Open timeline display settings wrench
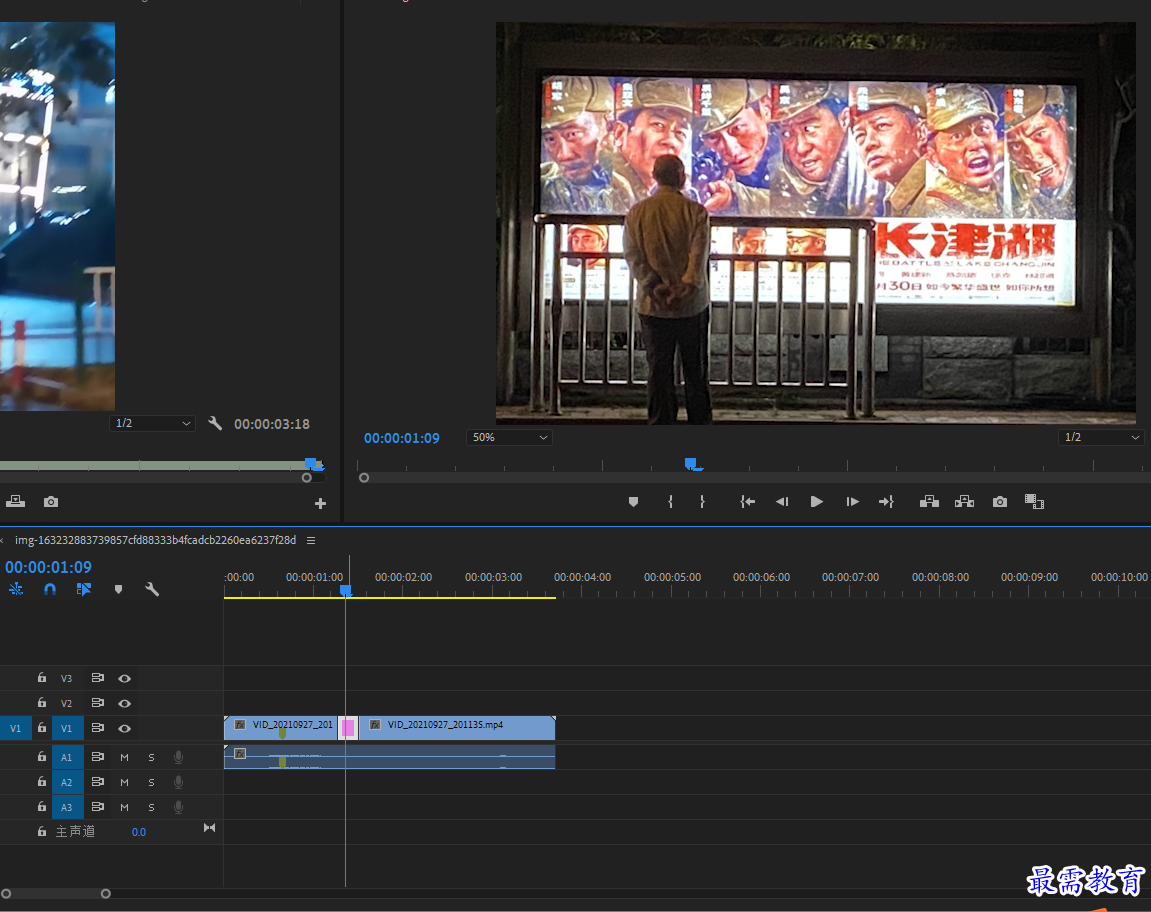 point(152,589)
